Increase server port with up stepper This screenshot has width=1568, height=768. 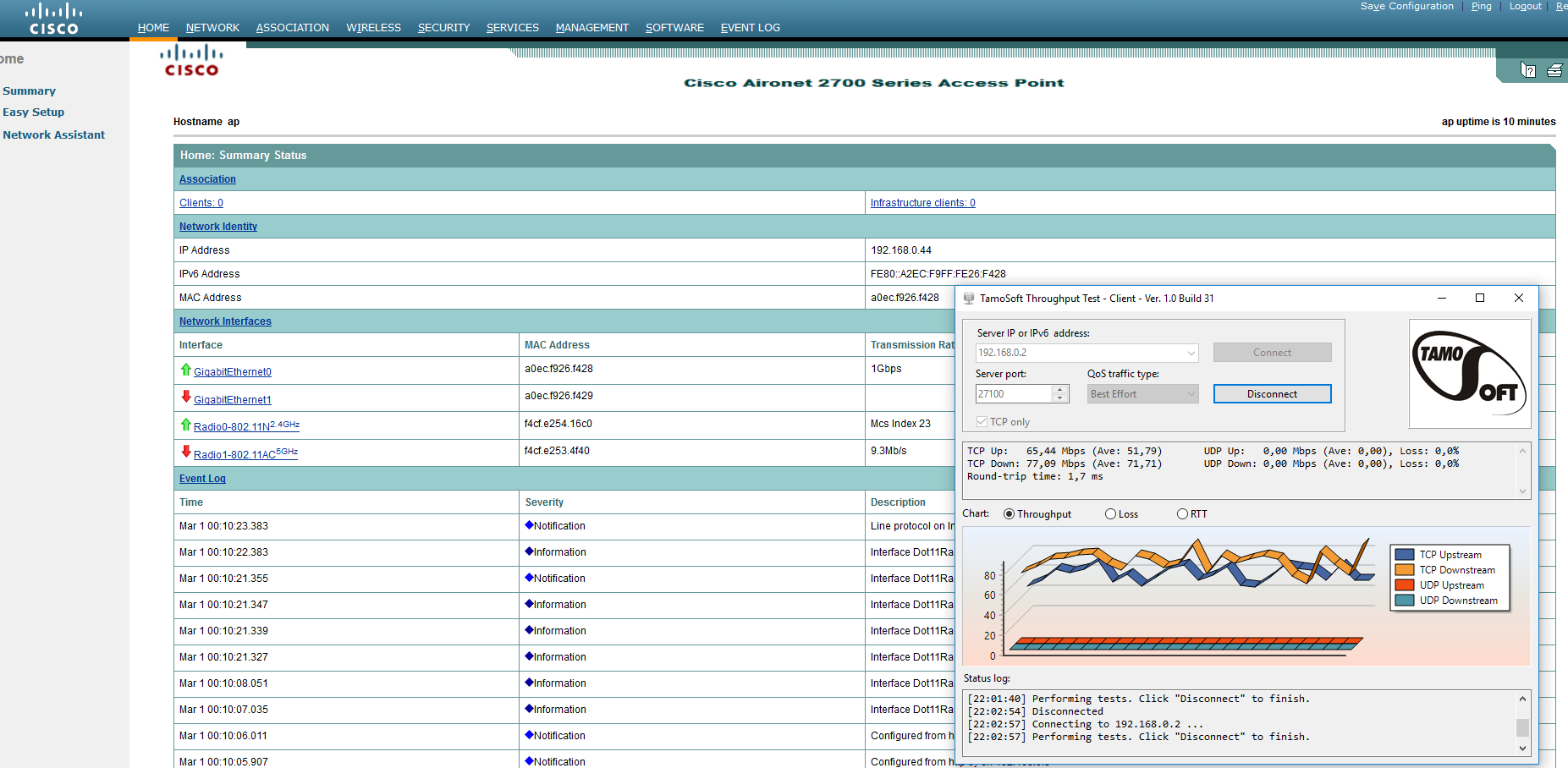pos(1060,390)
